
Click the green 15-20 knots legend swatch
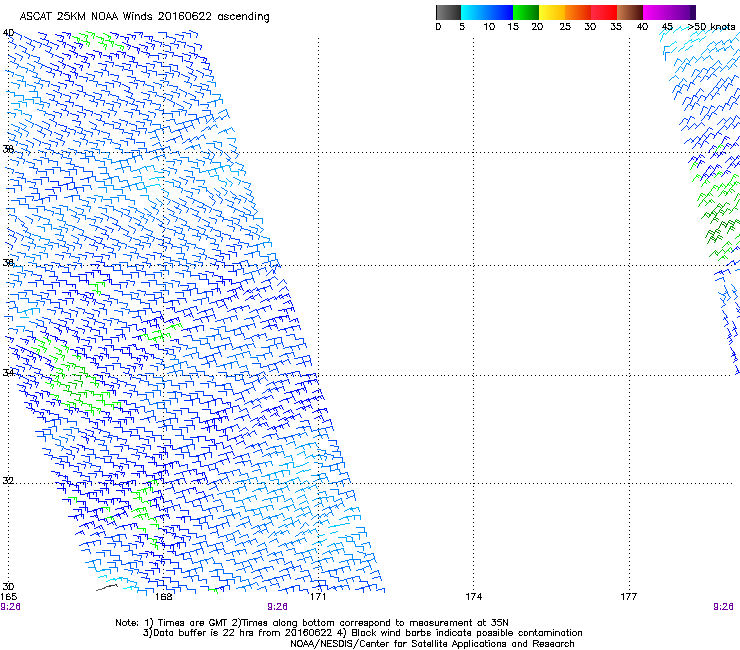tap(526, 12)
